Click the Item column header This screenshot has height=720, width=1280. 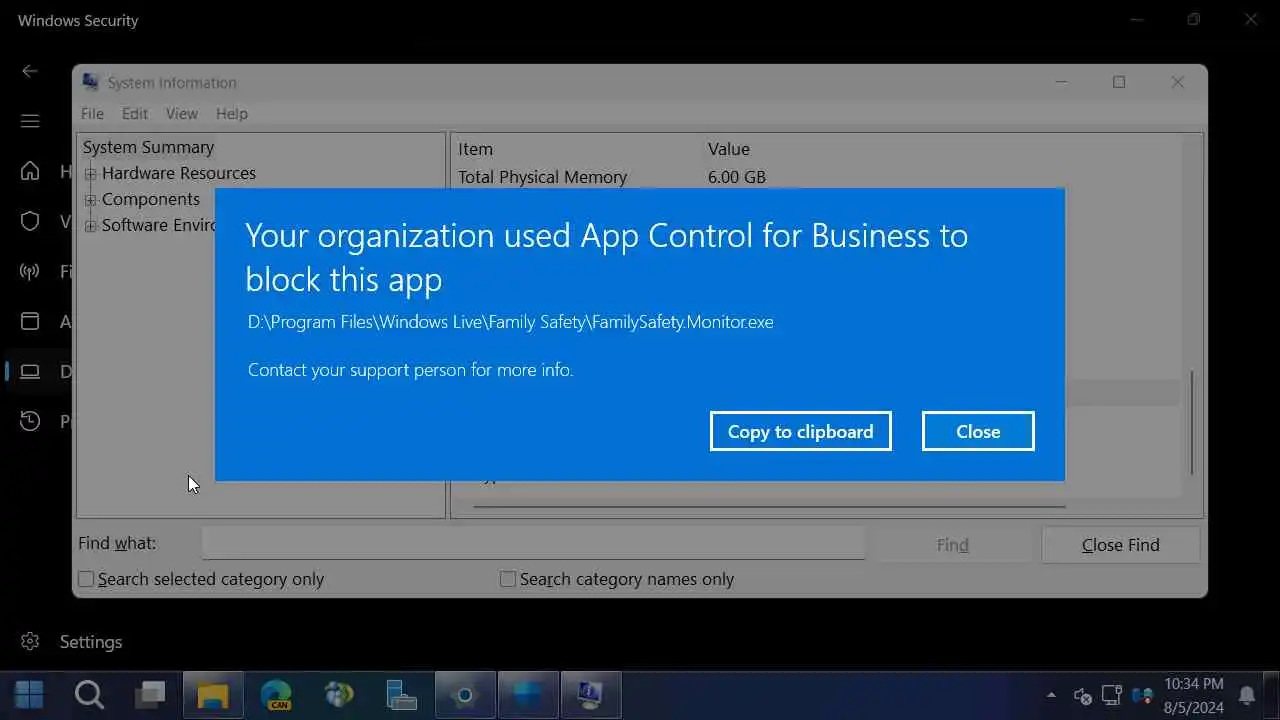(475, 149)
